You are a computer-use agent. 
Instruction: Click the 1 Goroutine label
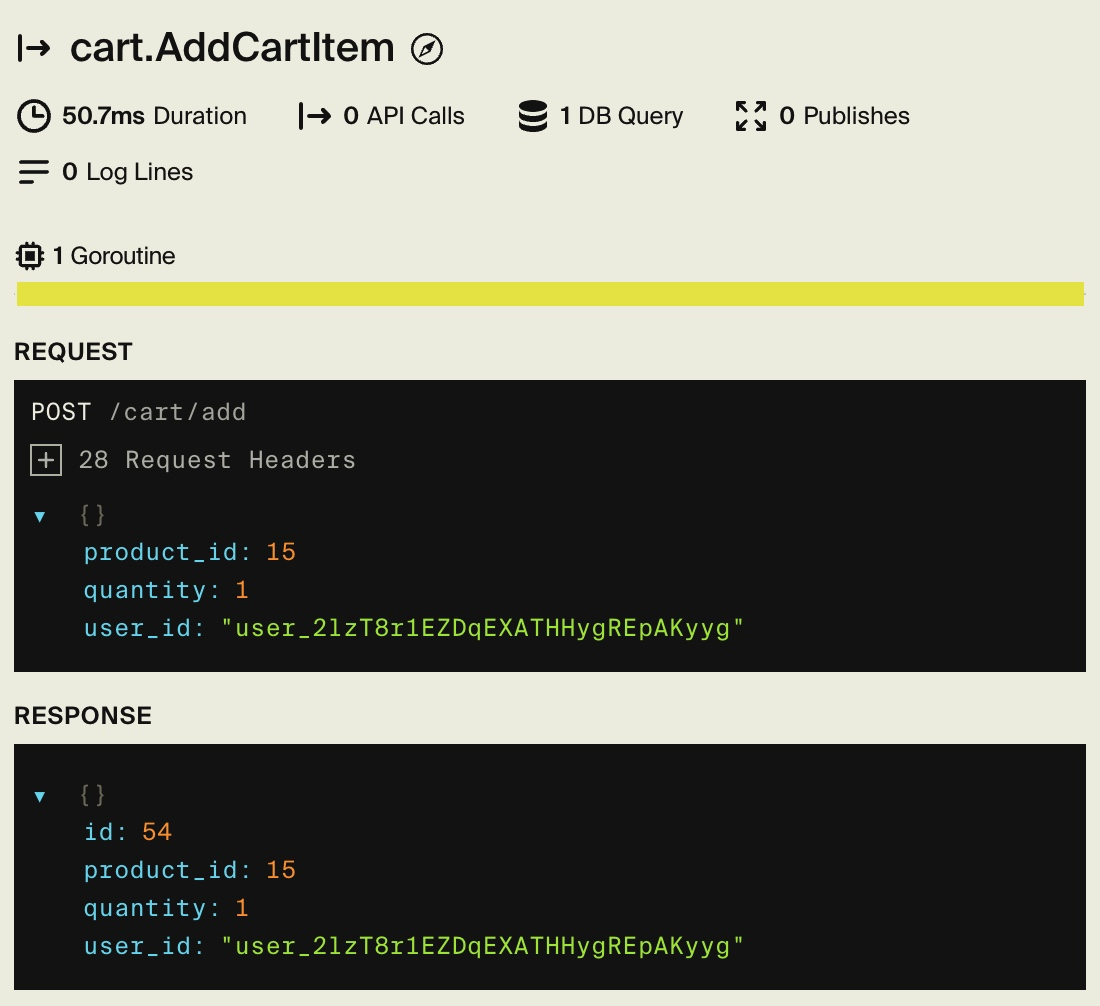(x=114, y=256)
